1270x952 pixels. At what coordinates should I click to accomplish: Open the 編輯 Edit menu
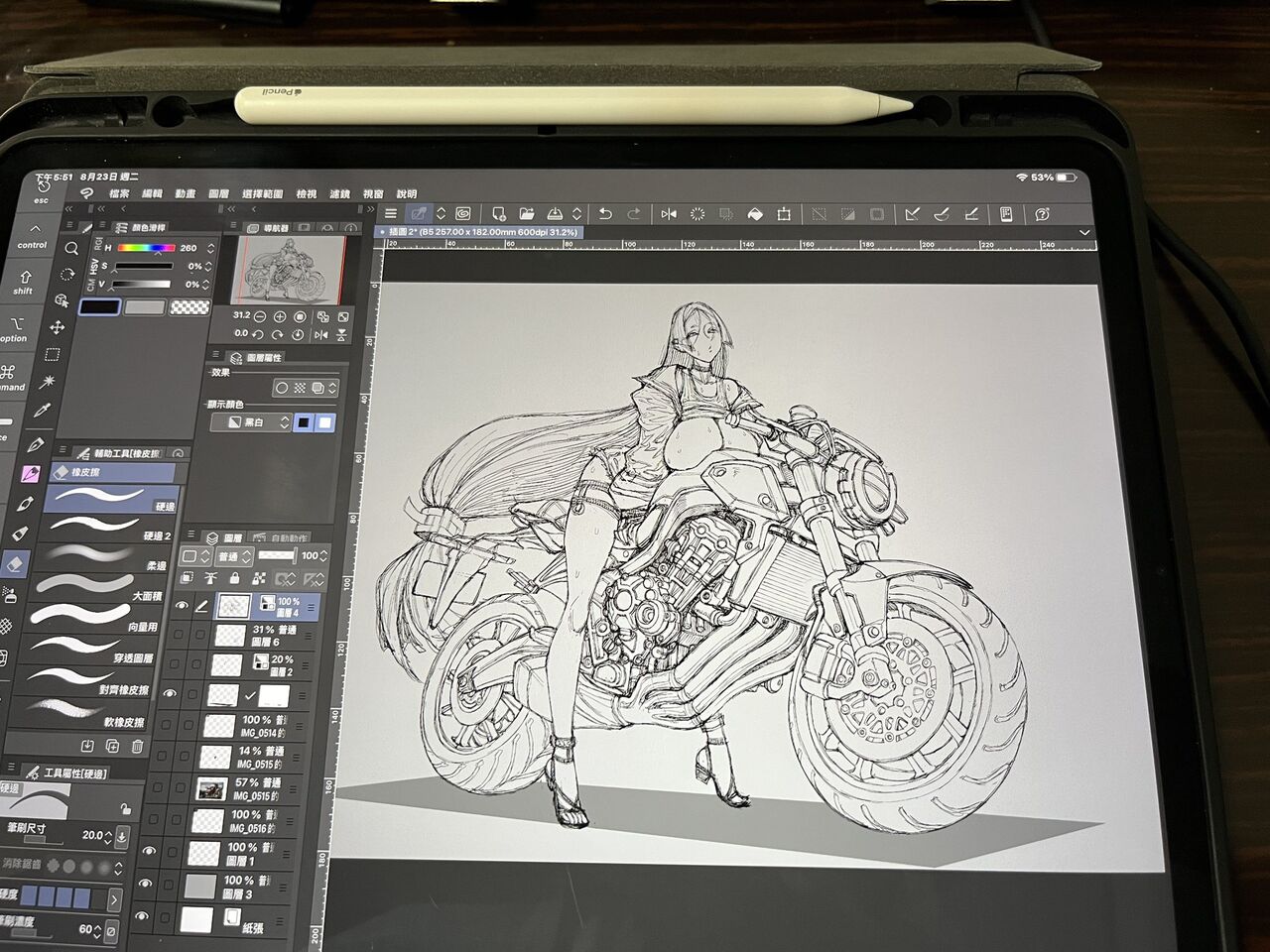(152, 193)
